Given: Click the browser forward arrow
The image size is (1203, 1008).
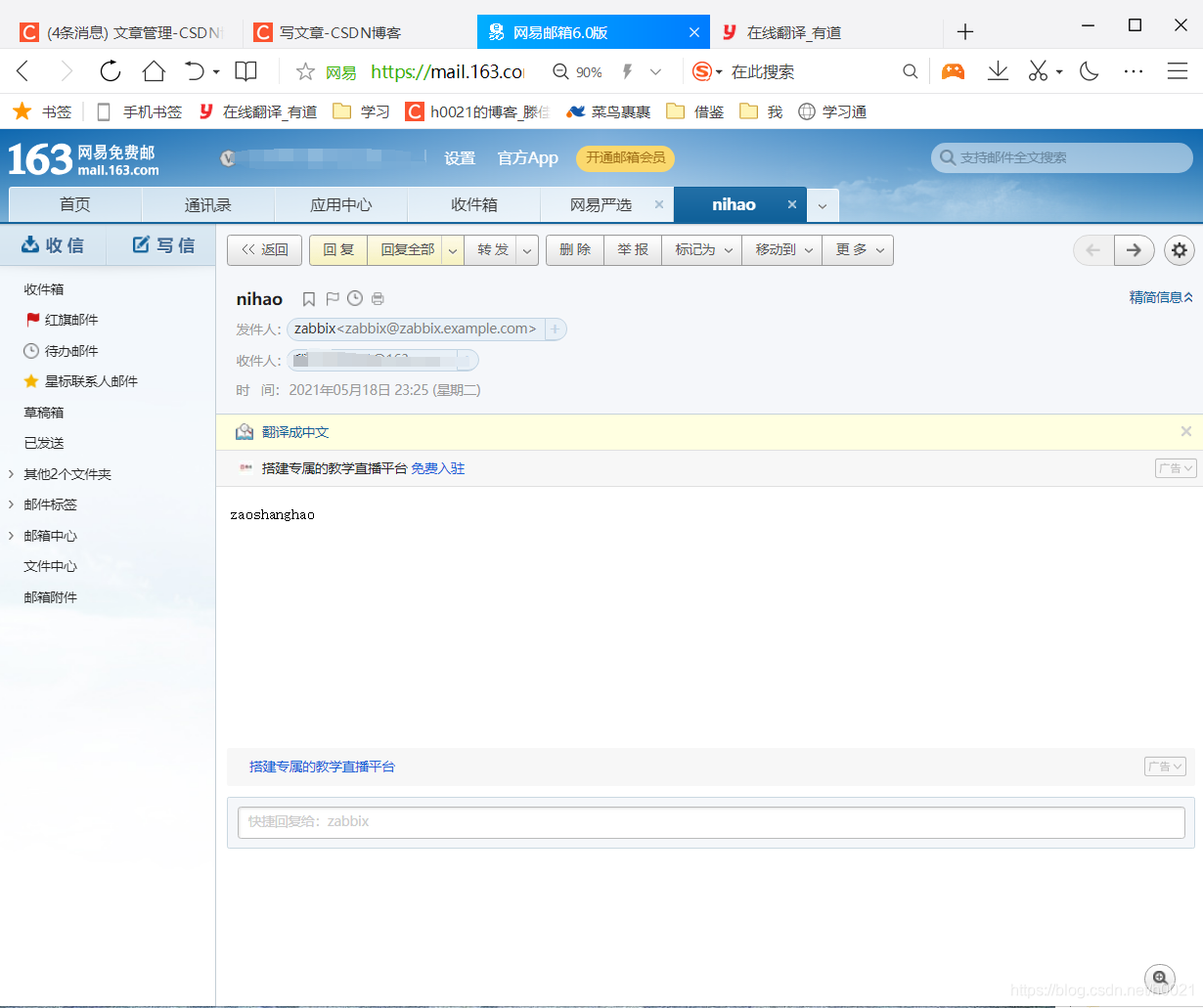Looking at the screenshot, I should click(x=67, y=71).
